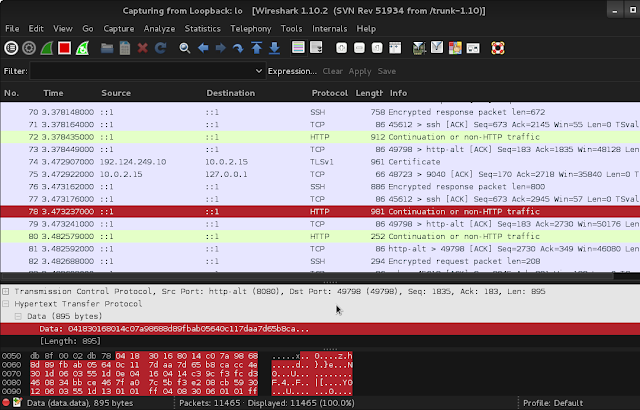Screen dimensions: 640x410
Task: Open the View menu
Action: [x=63, y=29]
